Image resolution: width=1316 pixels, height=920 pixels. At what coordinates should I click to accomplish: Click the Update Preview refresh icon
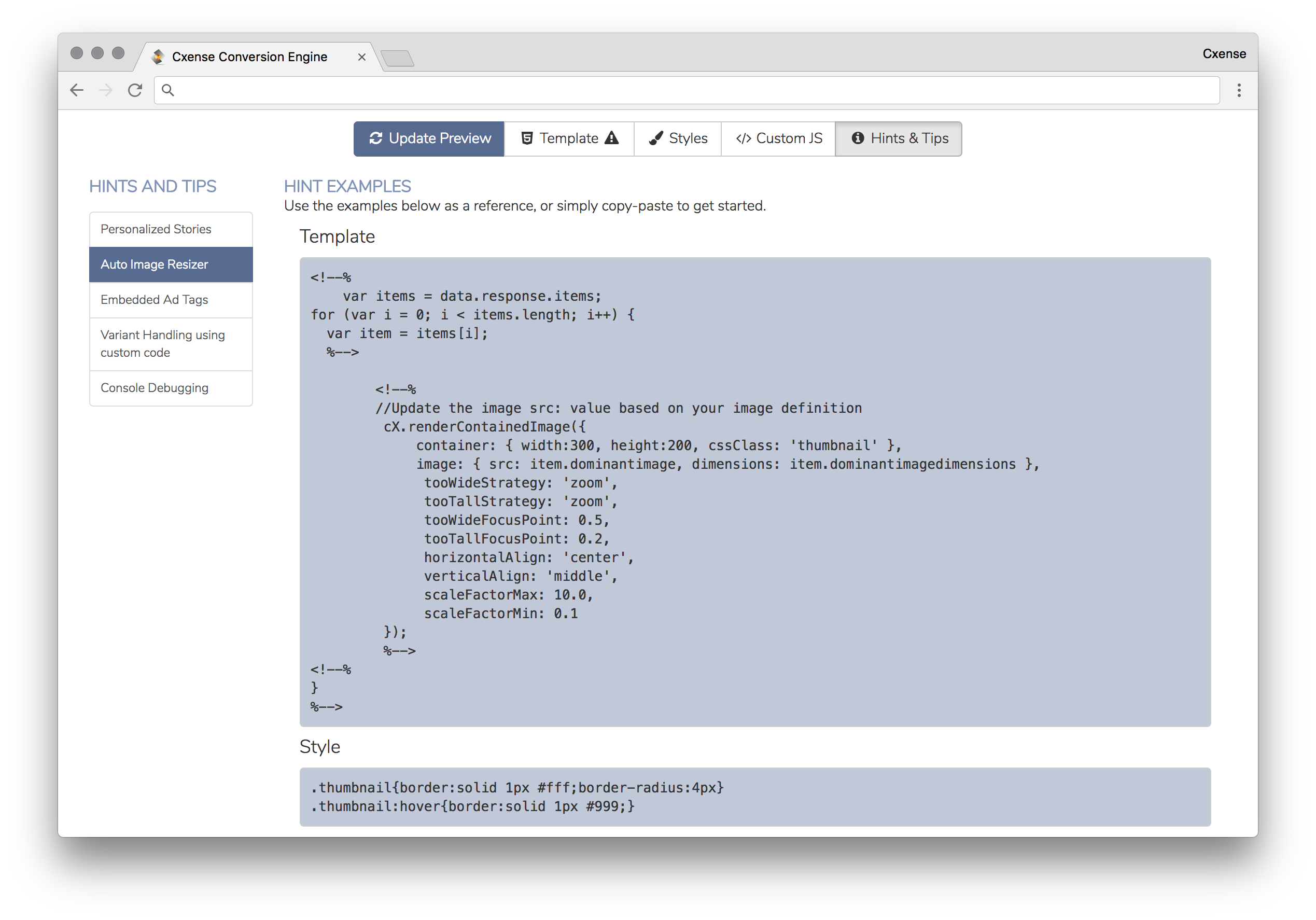(x=375, y=138)
